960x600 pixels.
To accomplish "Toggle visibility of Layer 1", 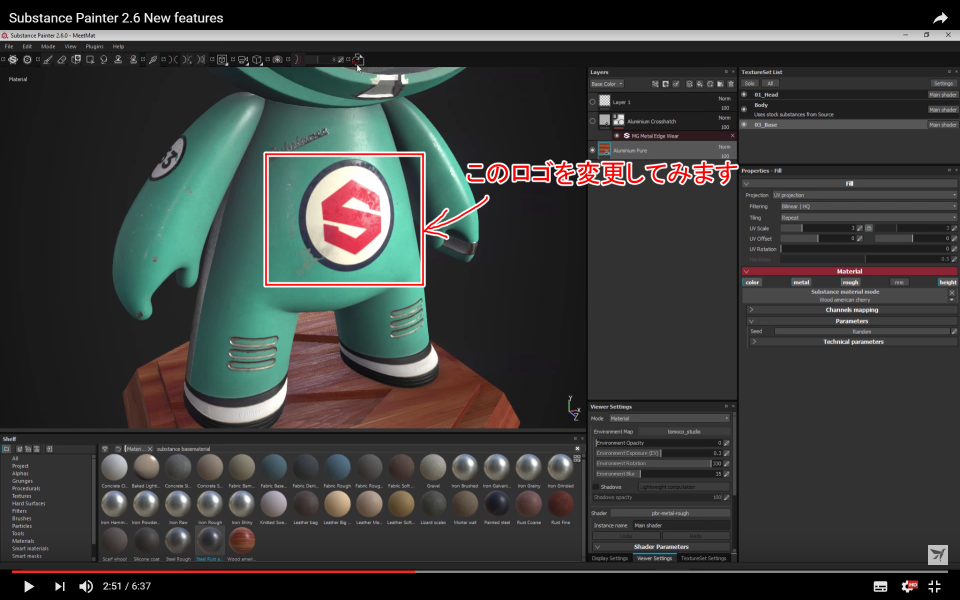I will pyautogui.click(x=592, y=102).
